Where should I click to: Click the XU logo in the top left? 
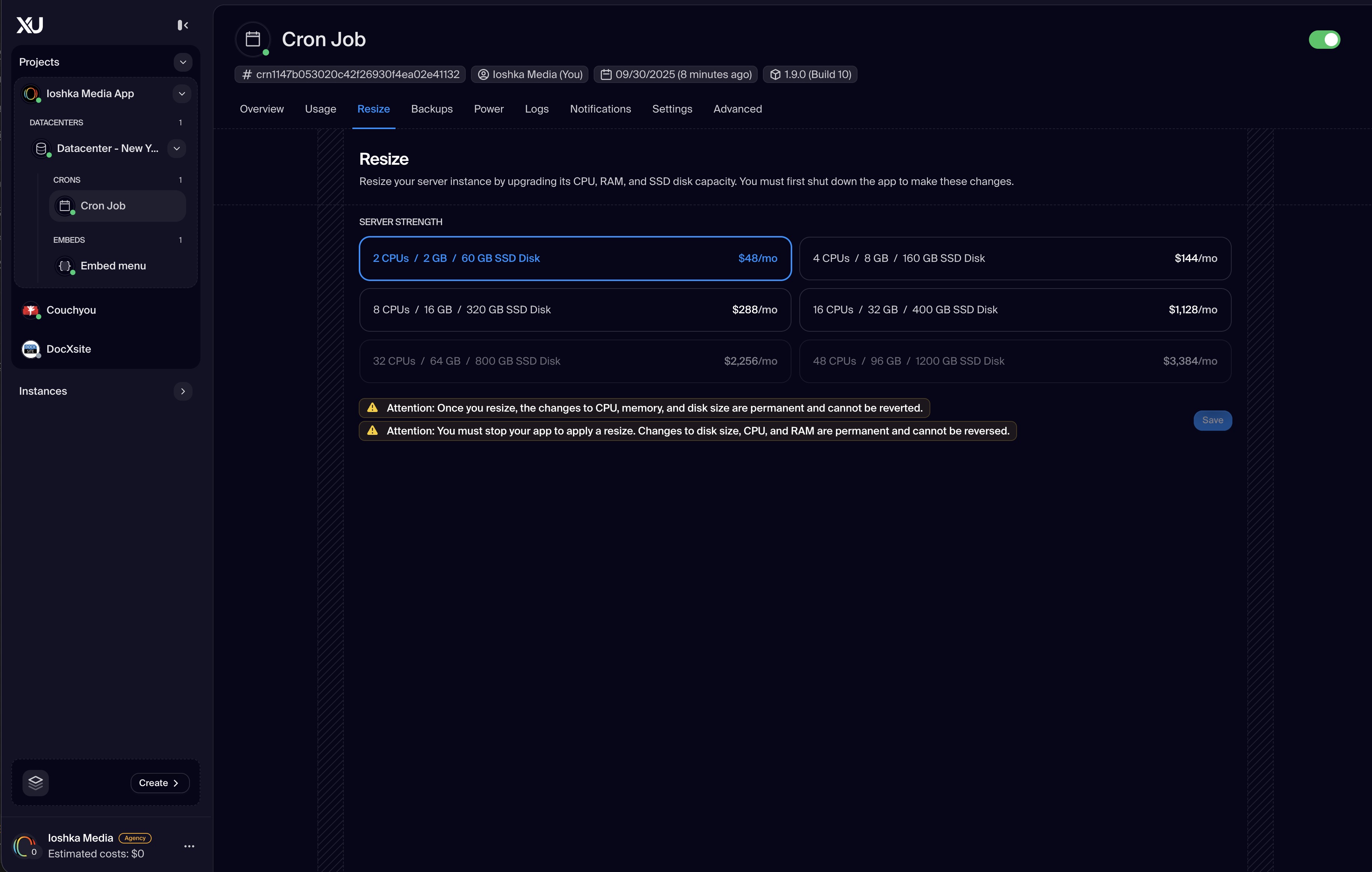click(29, 25)
